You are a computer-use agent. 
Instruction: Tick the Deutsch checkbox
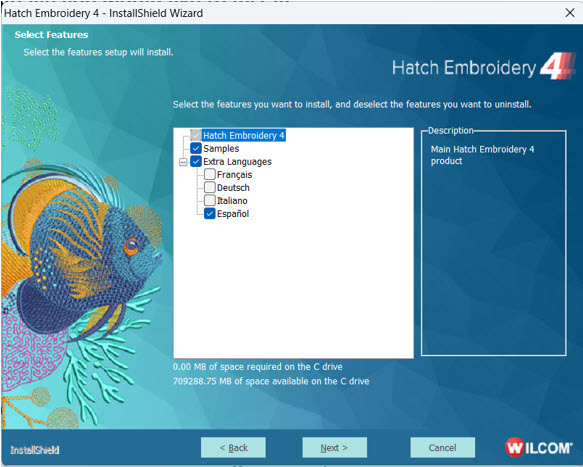tap(210, 187)
